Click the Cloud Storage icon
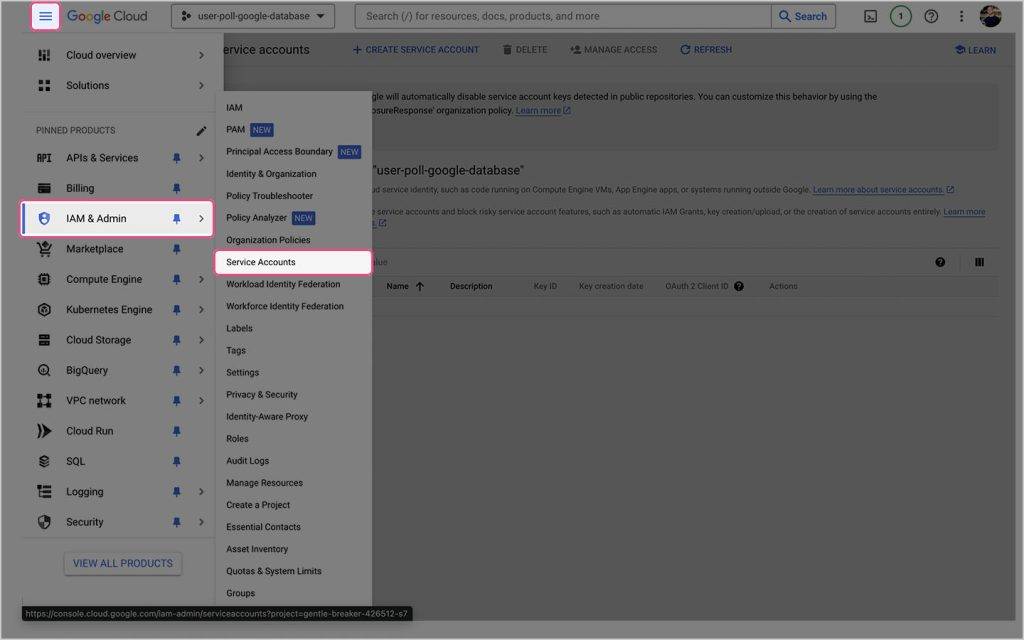The image size is (1024, 640). [44, 340]
